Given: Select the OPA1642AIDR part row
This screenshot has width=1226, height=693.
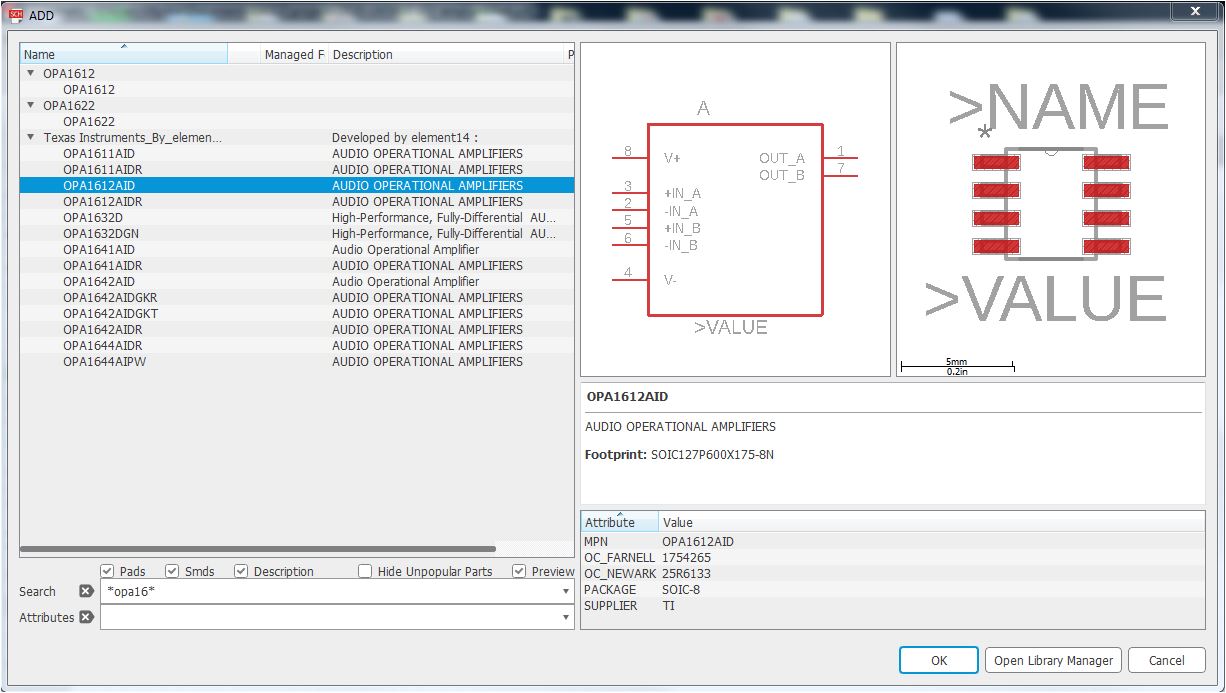Looking at the screenshot, I should 297,329.
